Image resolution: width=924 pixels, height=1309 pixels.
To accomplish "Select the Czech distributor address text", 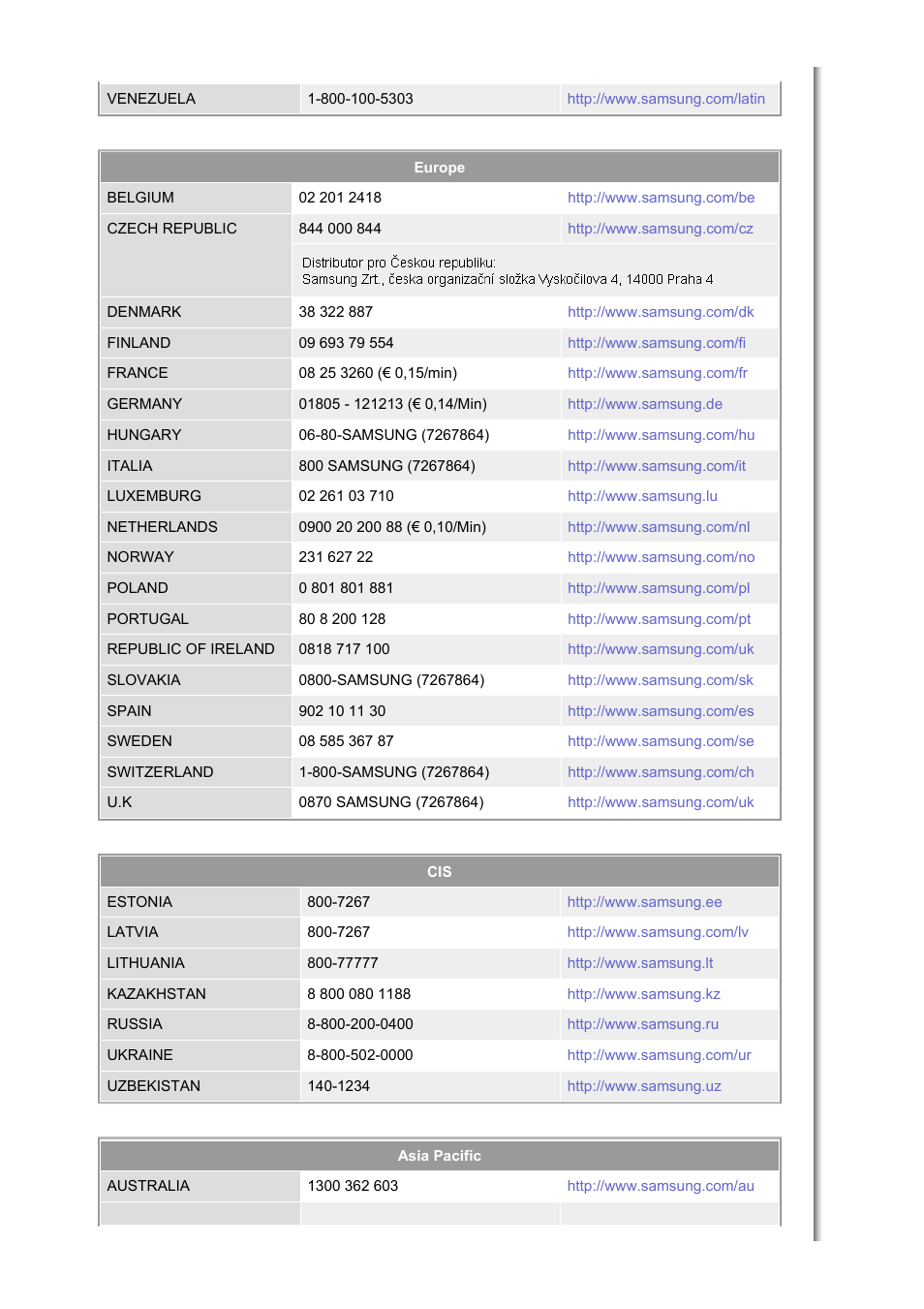I will pos(508,271).
